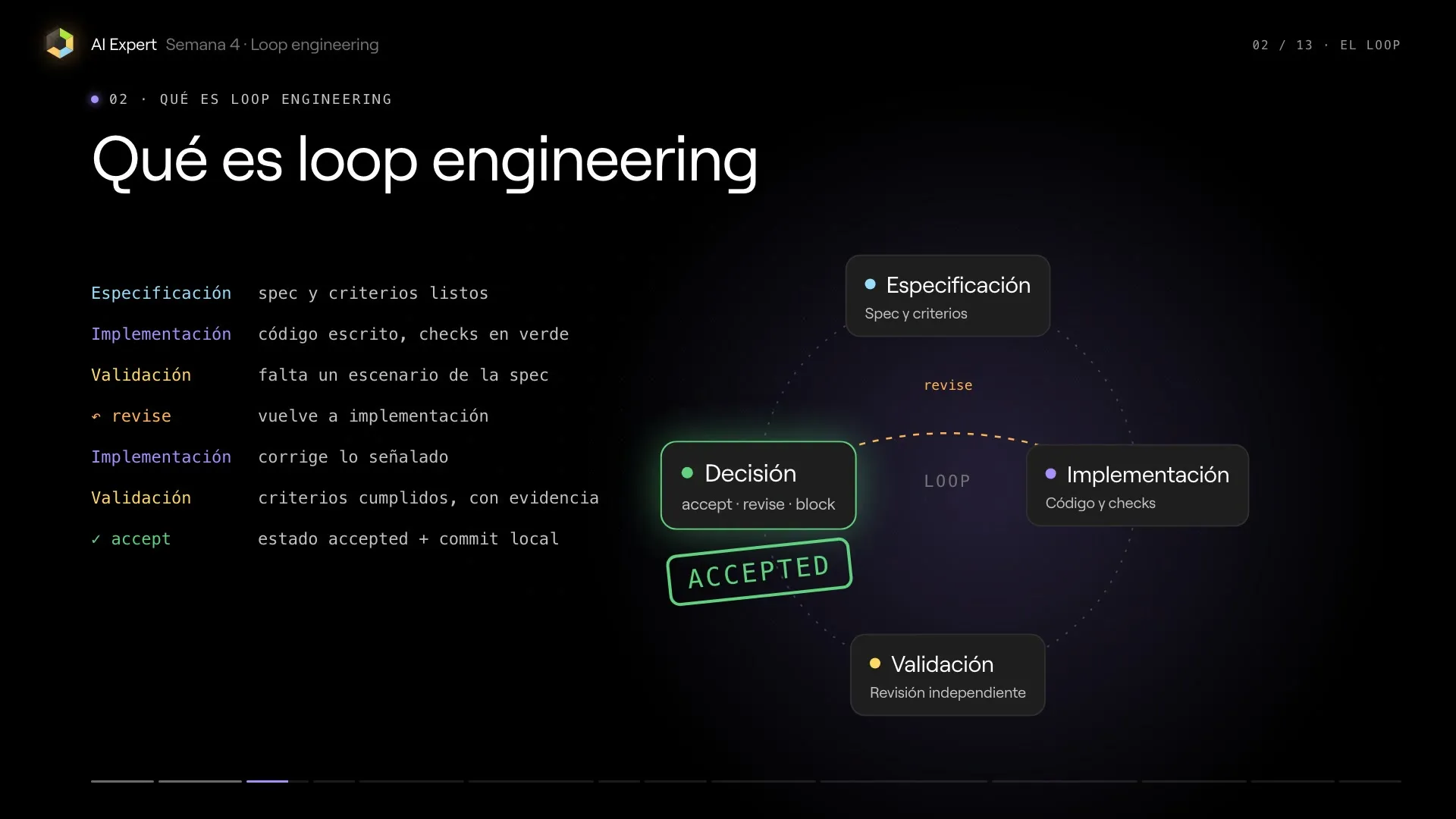Click the LOOP label in diagram center
Viewport: 1456px width, 819px height.
(x=947, y=481)
